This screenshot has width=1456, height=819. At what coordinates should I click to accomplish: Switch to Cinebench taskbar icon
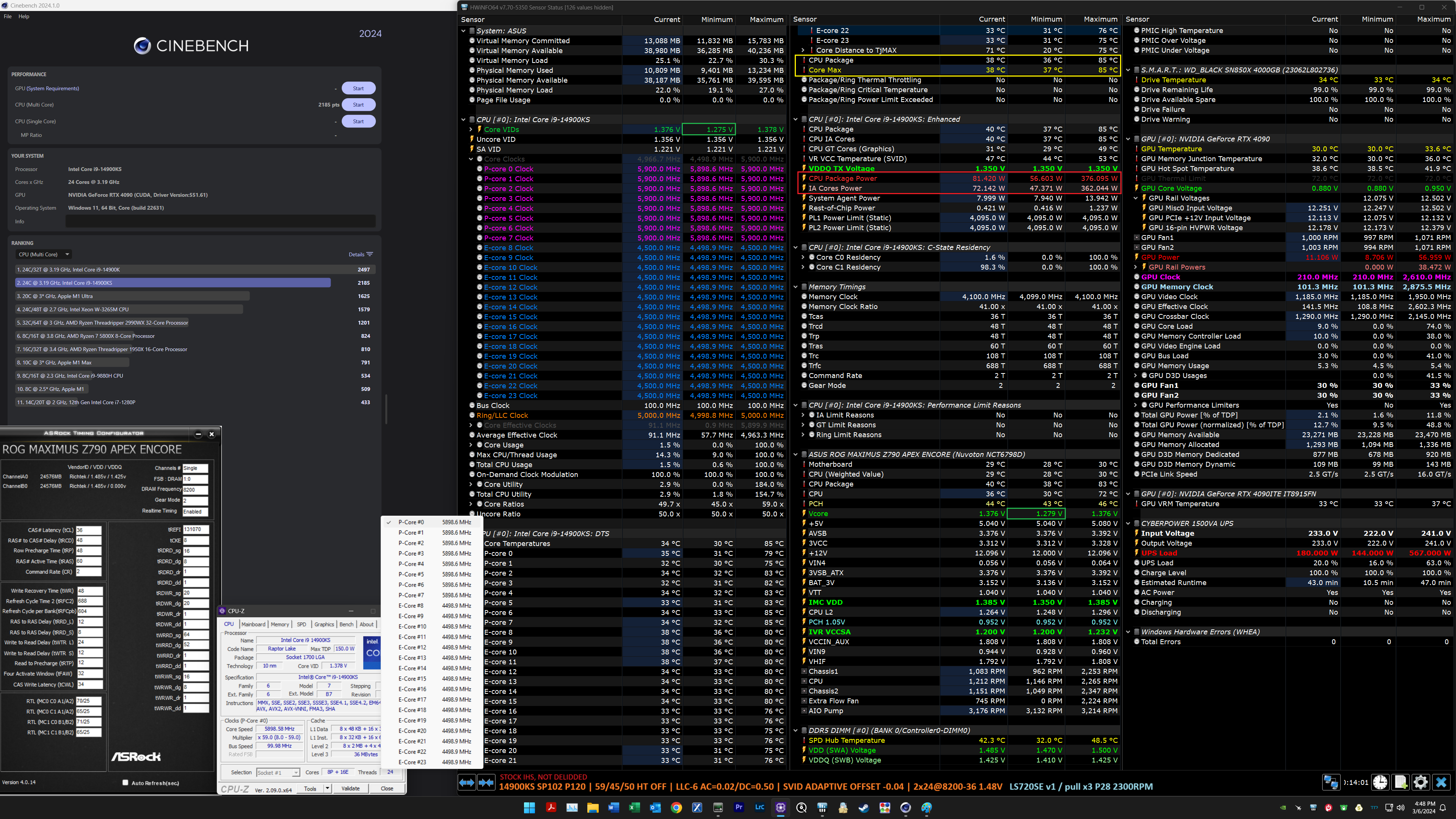905,807
